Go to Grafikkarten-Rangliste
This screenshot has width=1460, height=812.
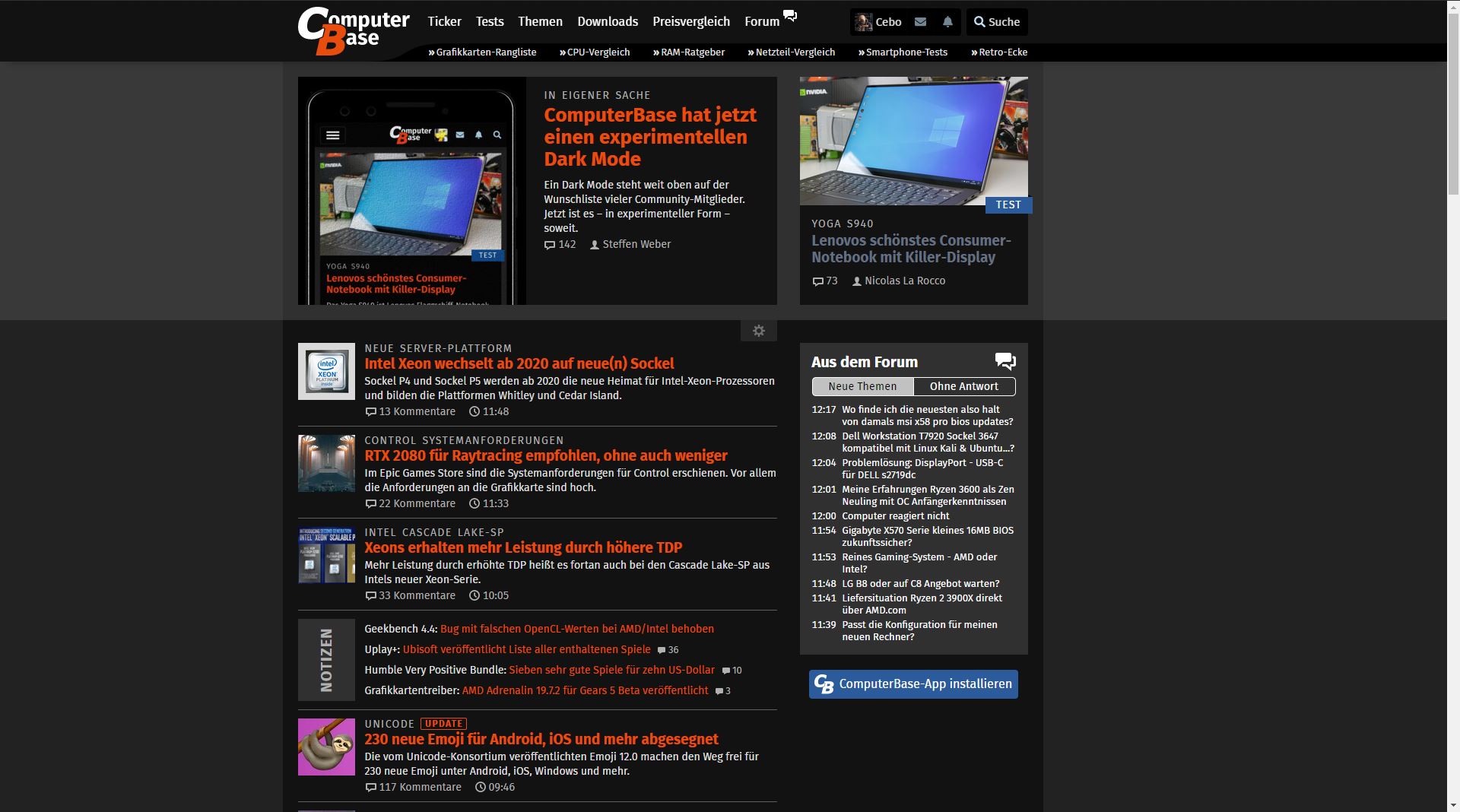tap(482, 52)
